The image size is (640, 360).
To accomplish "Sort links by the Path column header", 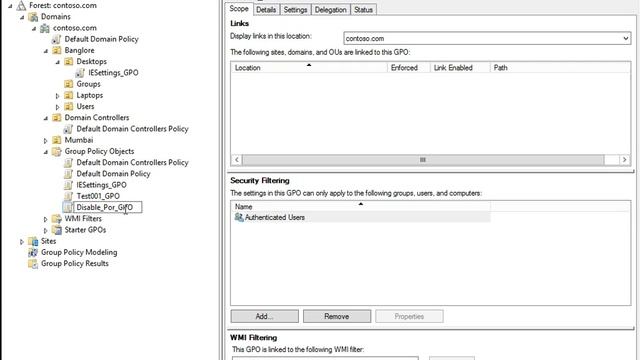I will (560, 68).
